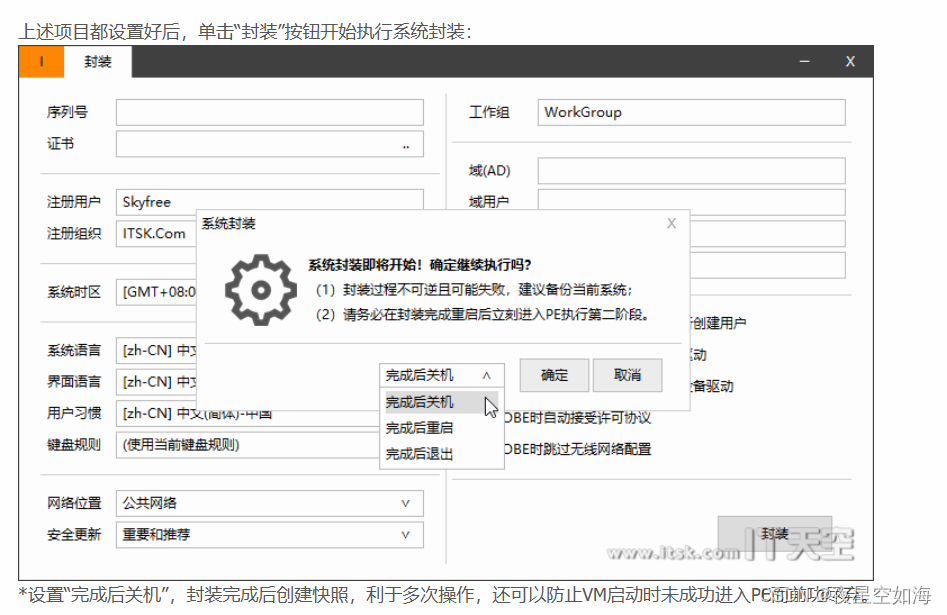Open the 用户习惯 dropdown
Viewport: 947px width, 615px height.
point(248,413)
